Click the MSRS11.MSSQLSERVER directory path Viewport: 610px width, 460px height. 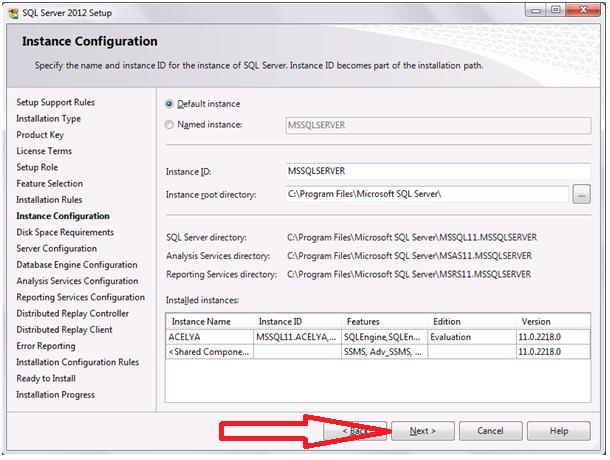[x=409, y=274]
